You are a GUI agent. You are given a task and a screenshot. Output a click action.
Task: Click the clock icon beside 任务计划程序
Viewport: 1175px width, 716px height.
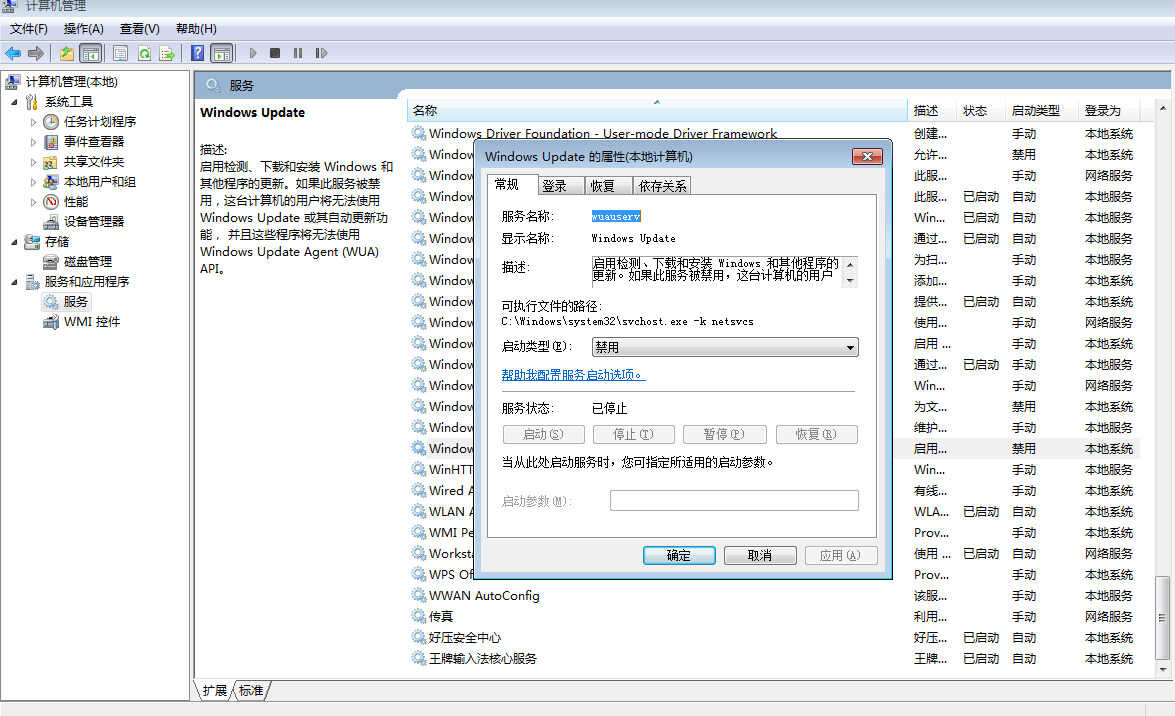click(x=51, y=121)
